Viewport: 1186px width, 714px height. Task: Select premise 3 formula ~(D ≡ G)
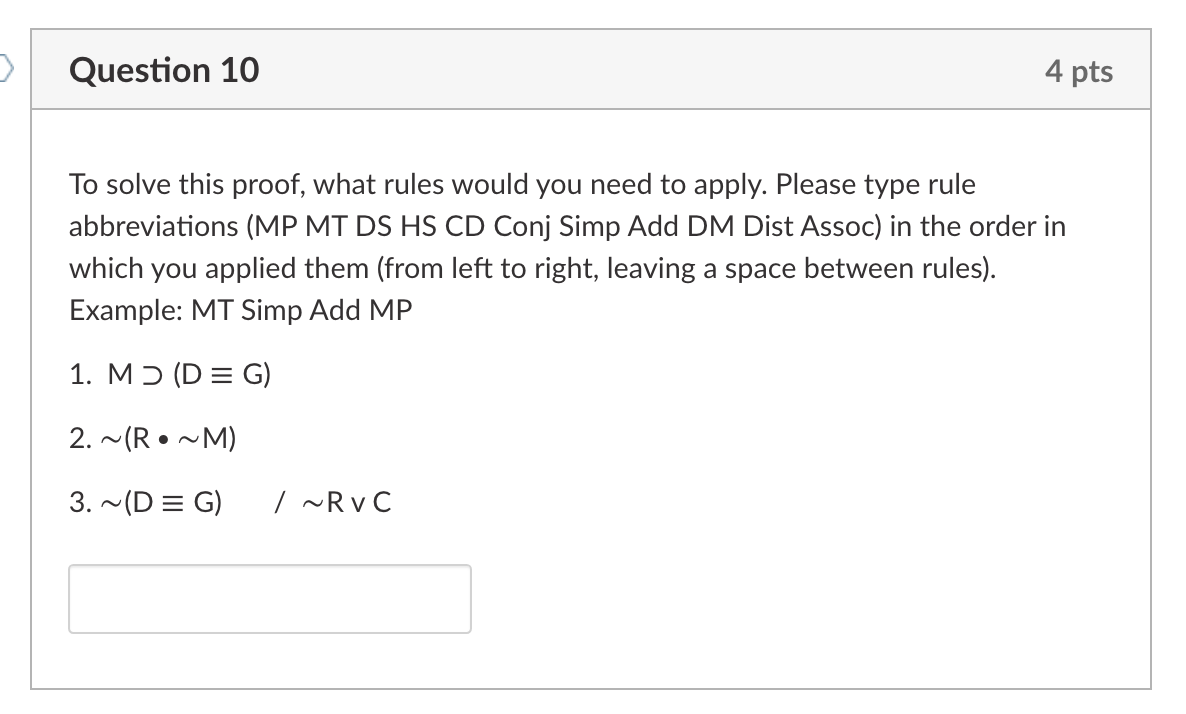[161, 502]
